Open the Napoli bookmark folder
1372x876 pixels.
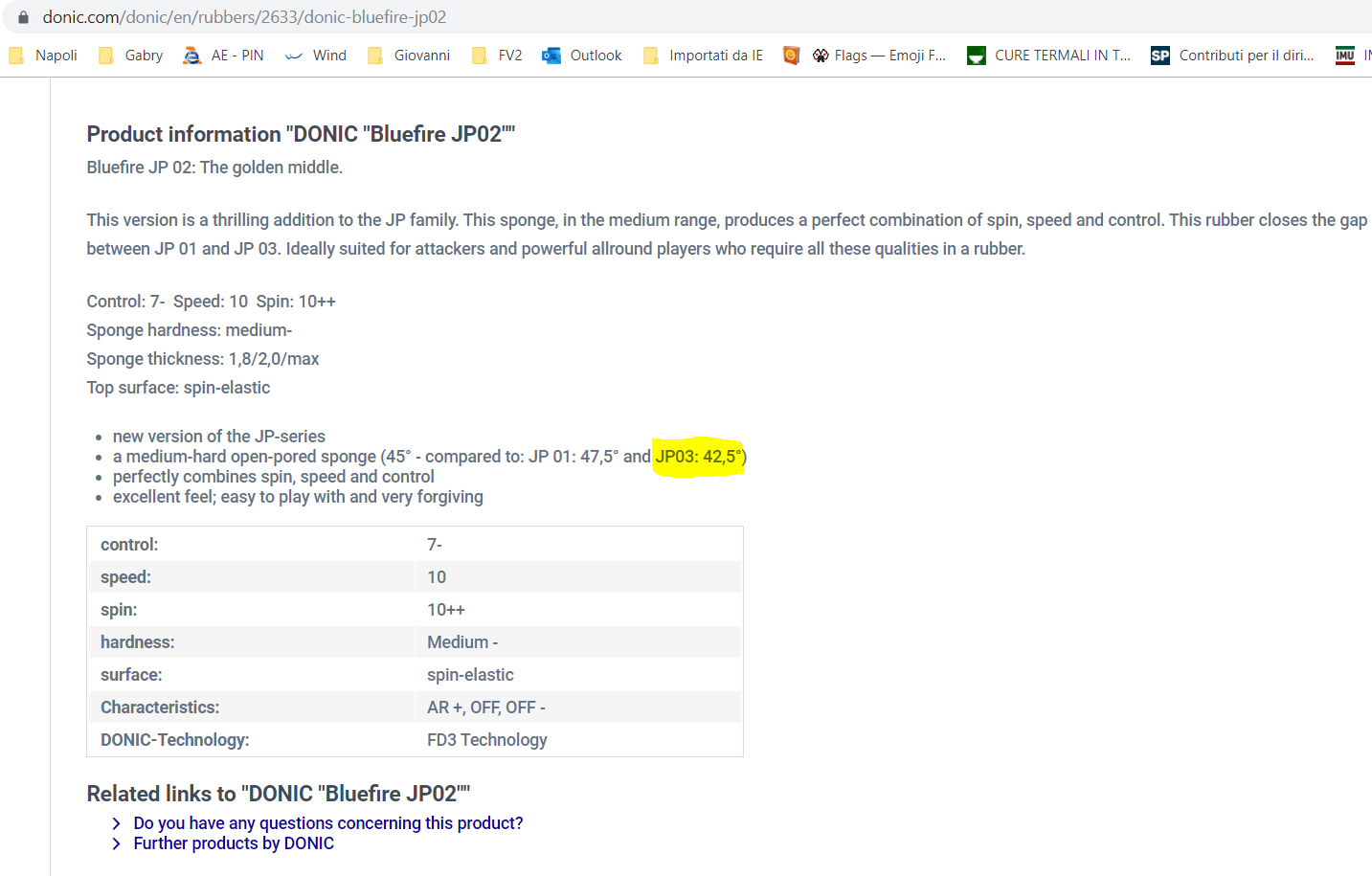pos(43,56)
